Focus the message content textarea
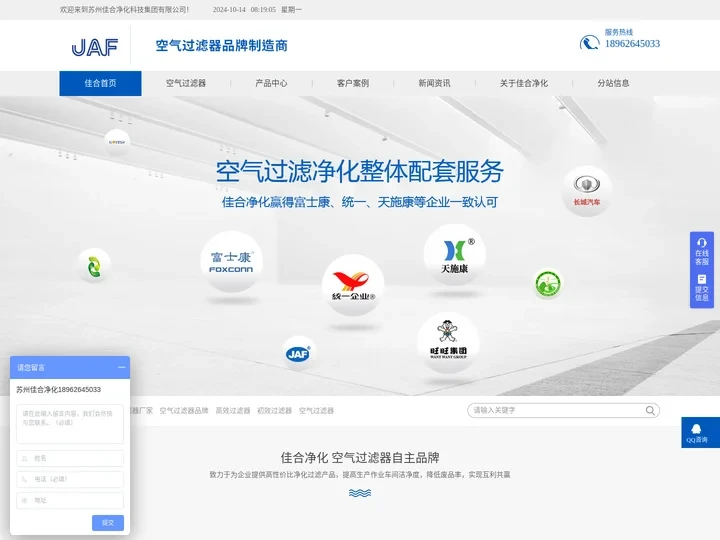 pyautogui.click(x=70, y=424)
